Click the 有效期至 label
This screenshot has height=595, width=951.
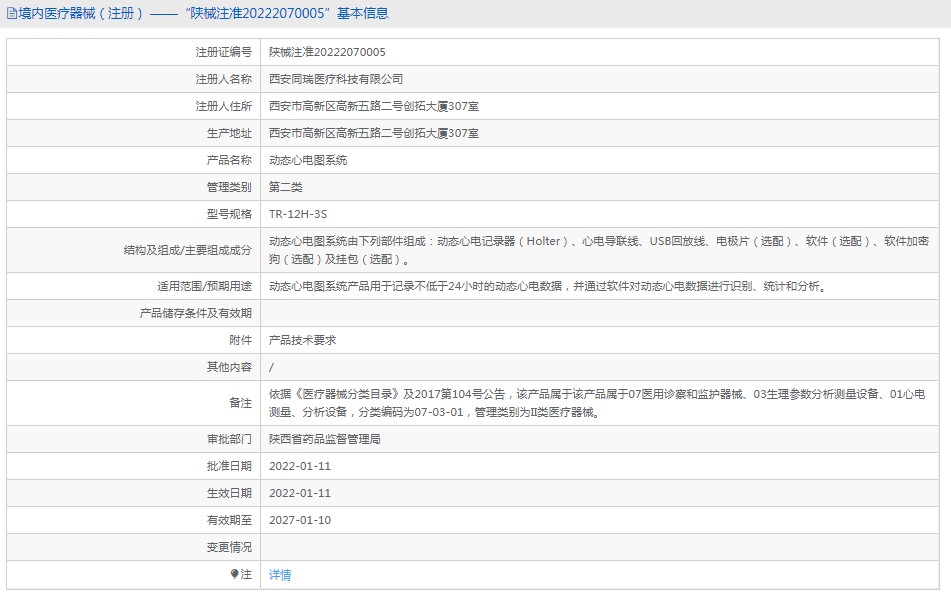[229, 520]
